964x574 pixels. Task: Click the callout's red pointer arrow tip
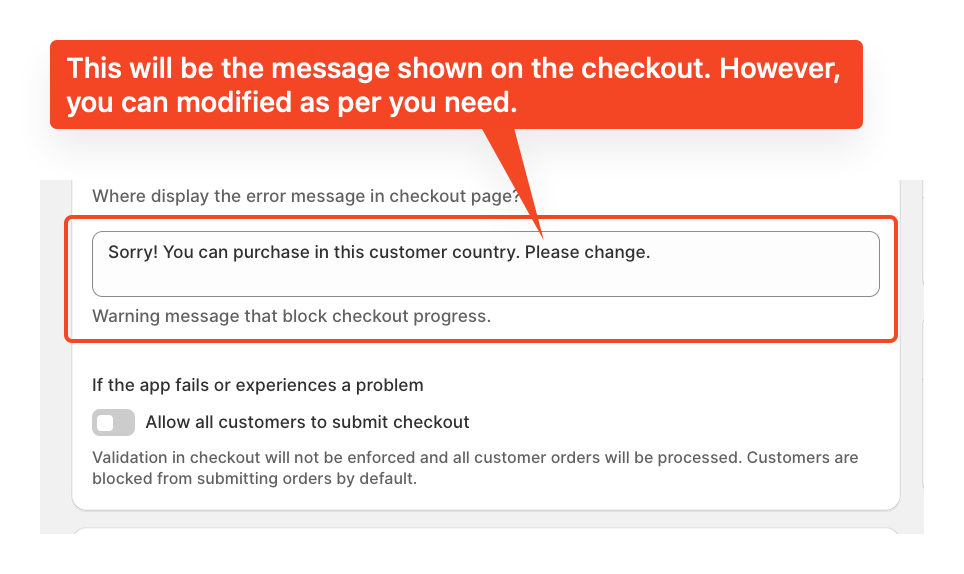541,236
